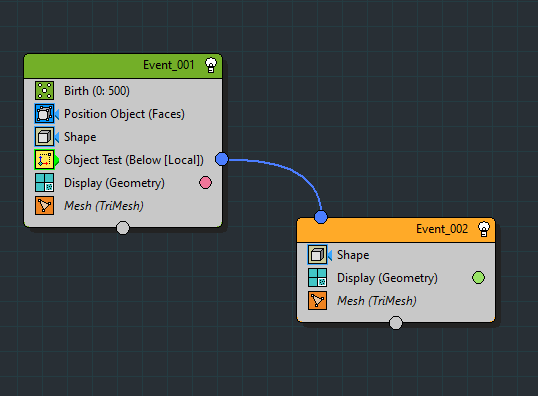This screenshot has width=538, height=396.
Task: Click the blue Object Test output connector
Action: [222, 159]
